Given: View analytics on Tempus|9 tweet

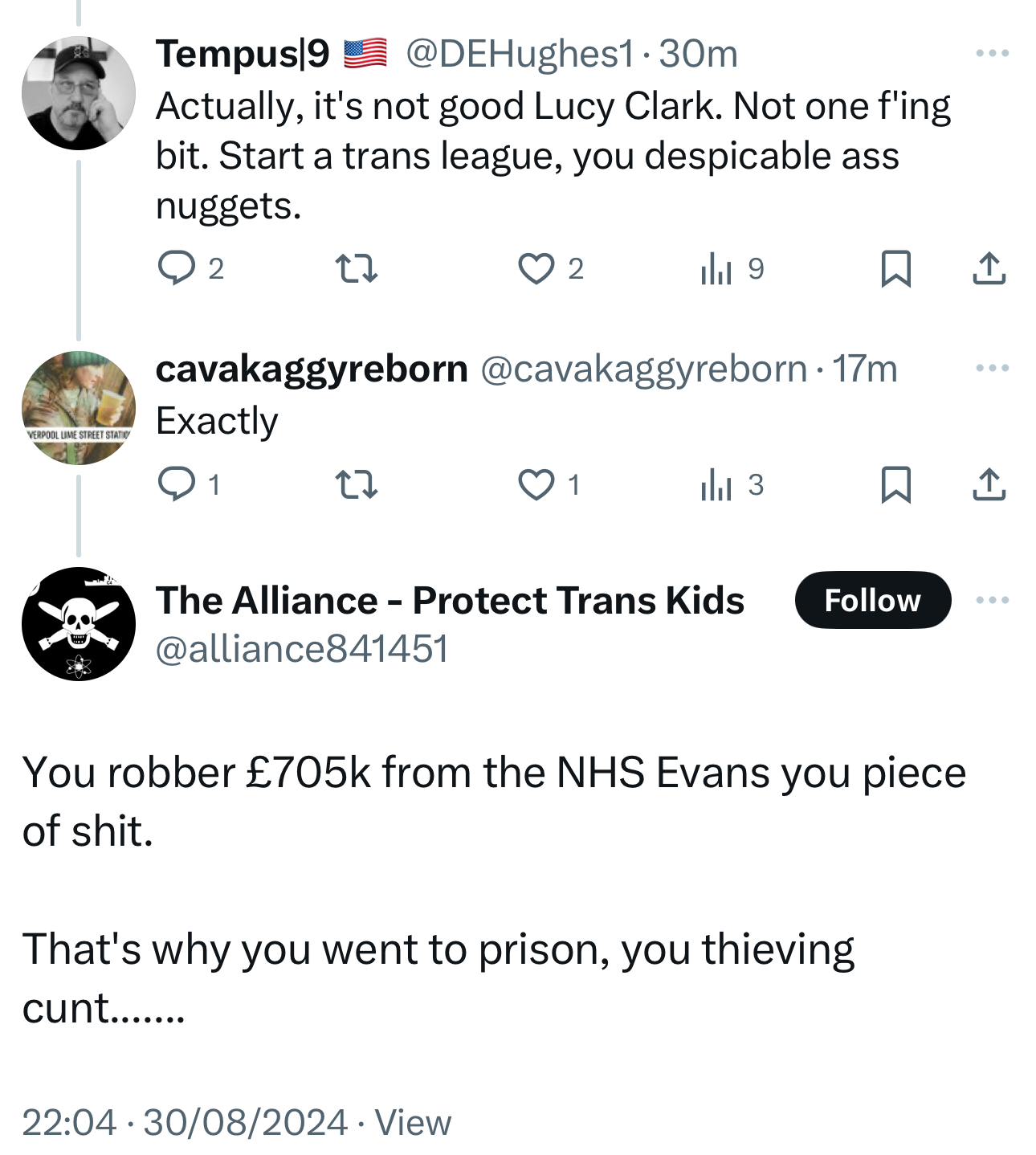Looking at the screenshot, I should (716, 268).
